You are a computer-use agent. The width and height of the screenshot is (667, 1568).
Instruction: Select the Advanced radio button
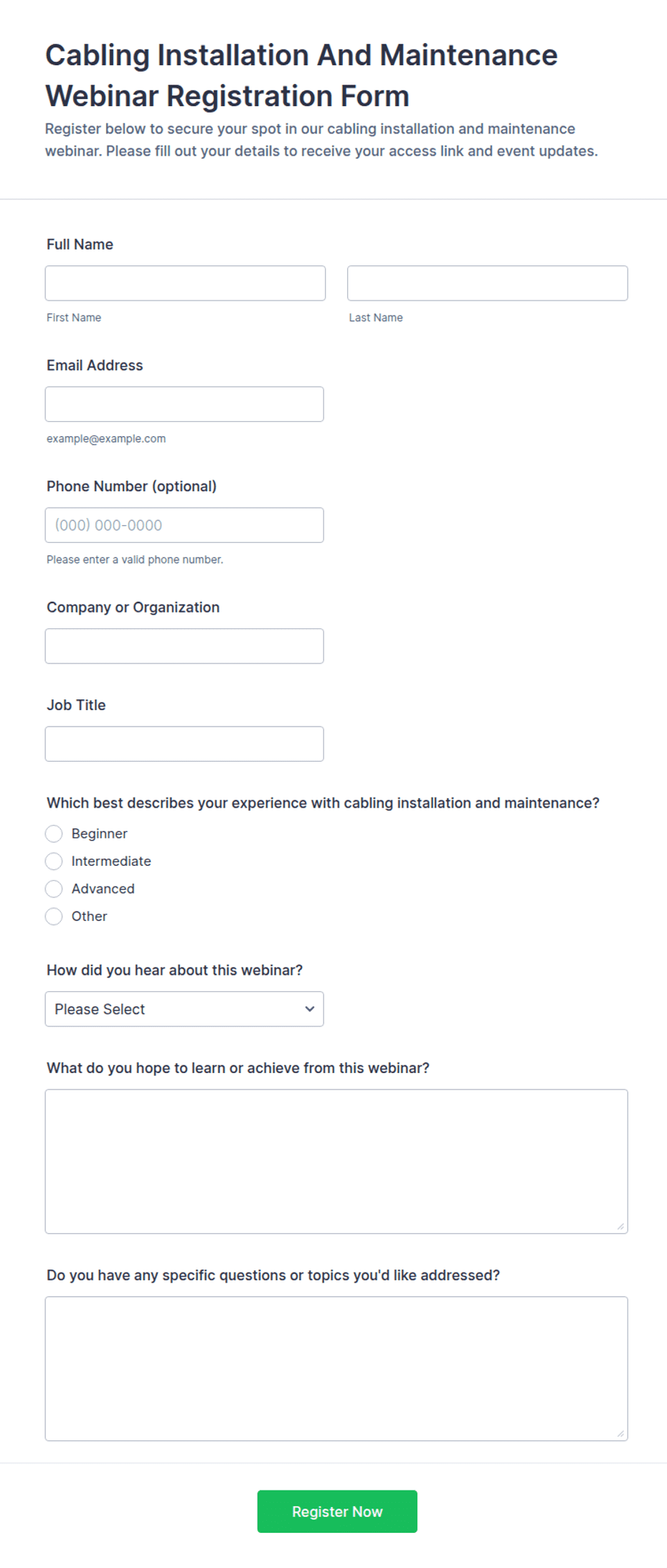[x=54, y=889]
